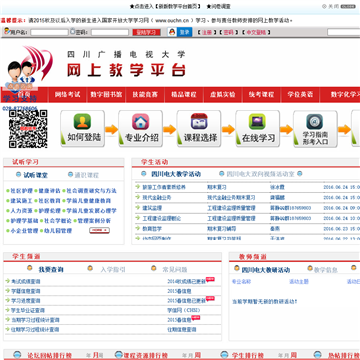
Task: Open the 精品课程 menu item
Action: pos(184,94)
